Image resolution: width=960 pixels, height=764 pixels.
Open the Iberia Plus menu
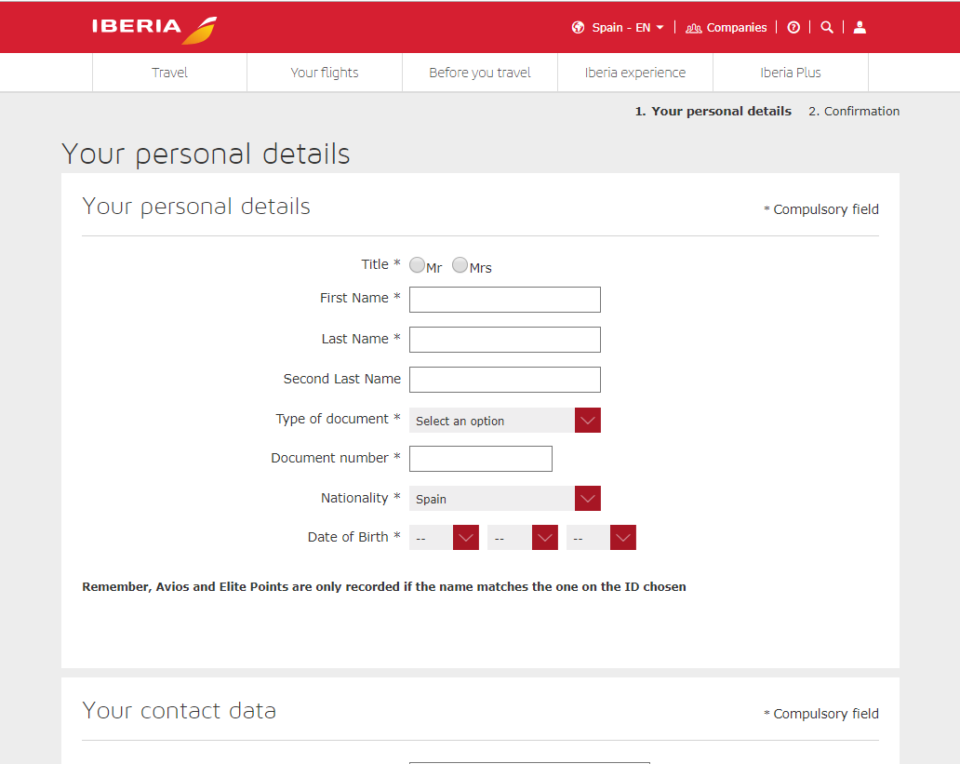(790, 73)
